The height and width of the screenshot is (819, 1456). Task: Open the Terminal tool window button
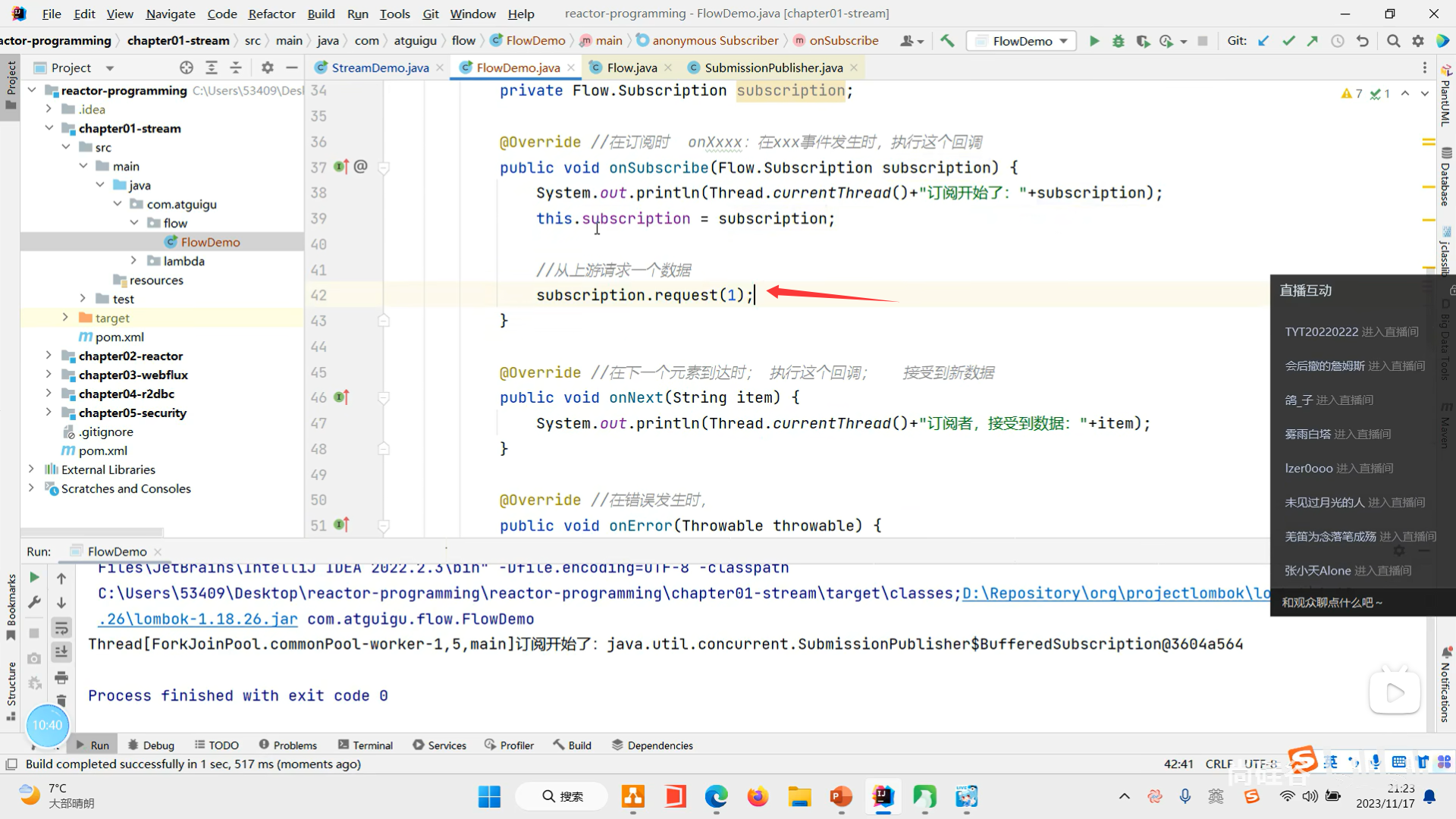366,745
